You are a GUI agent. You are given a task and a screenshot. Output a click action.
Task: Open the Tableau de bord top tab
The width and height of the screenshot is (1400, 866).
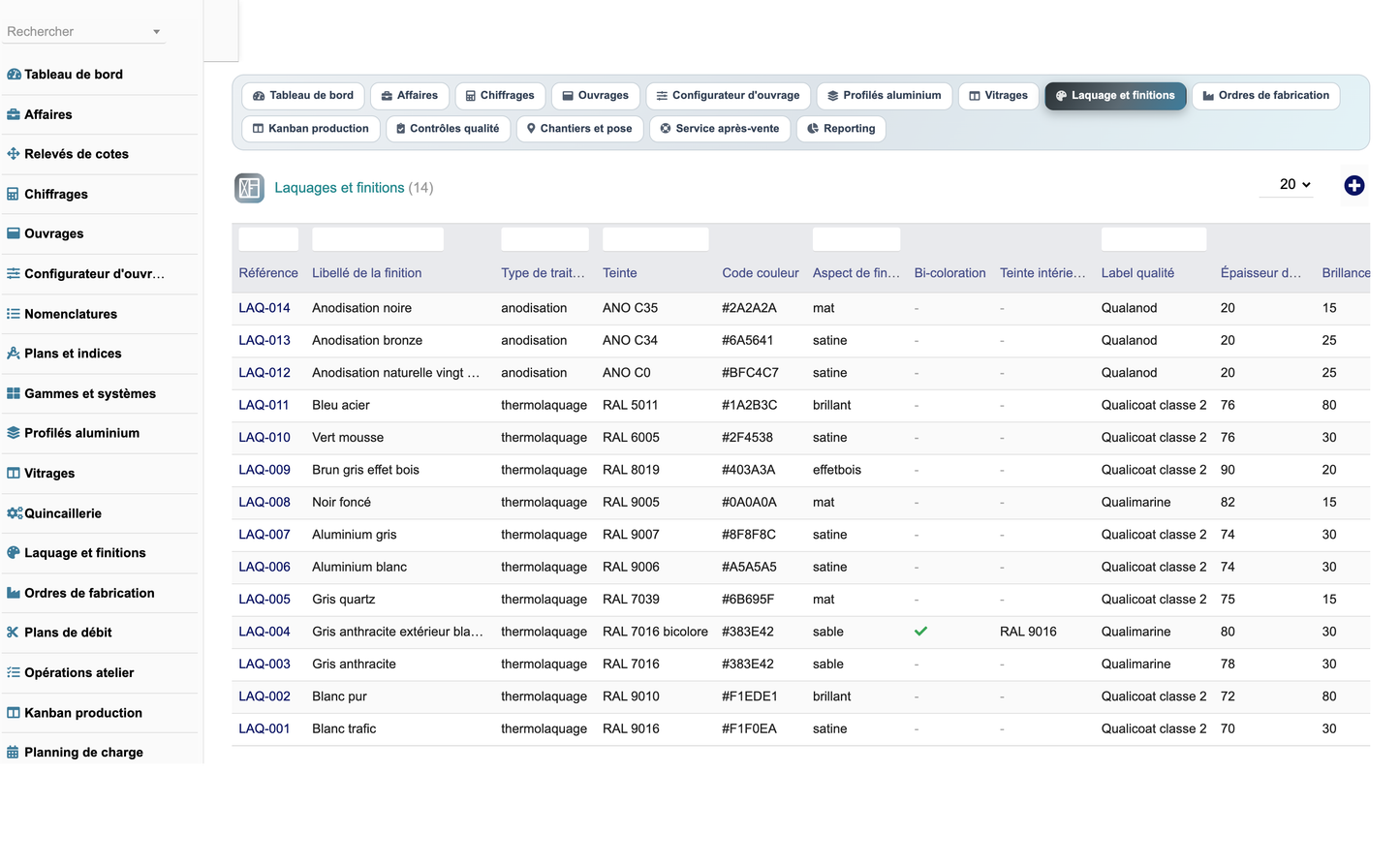pyautogui.click(x=303, y=96)
